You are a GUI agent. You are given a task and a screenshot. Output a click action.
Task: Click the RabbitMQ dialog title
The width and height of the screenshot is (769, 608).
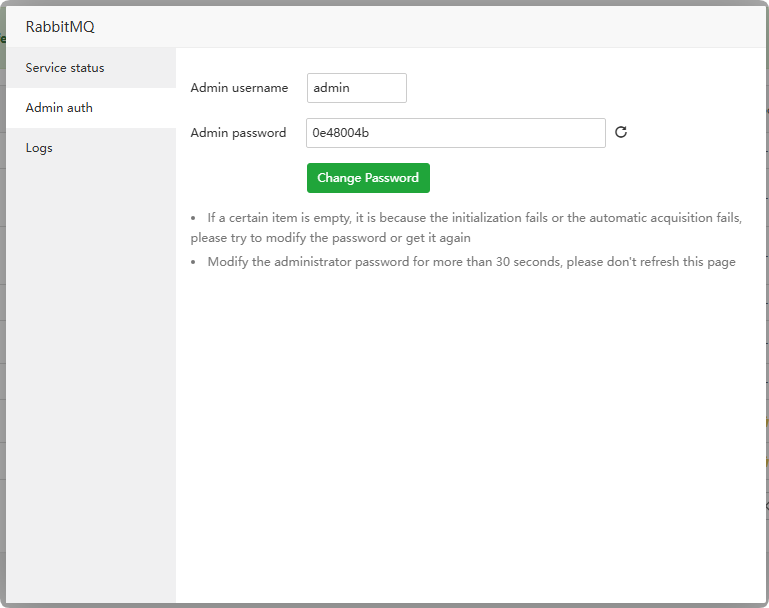click(x=60, y=27)
